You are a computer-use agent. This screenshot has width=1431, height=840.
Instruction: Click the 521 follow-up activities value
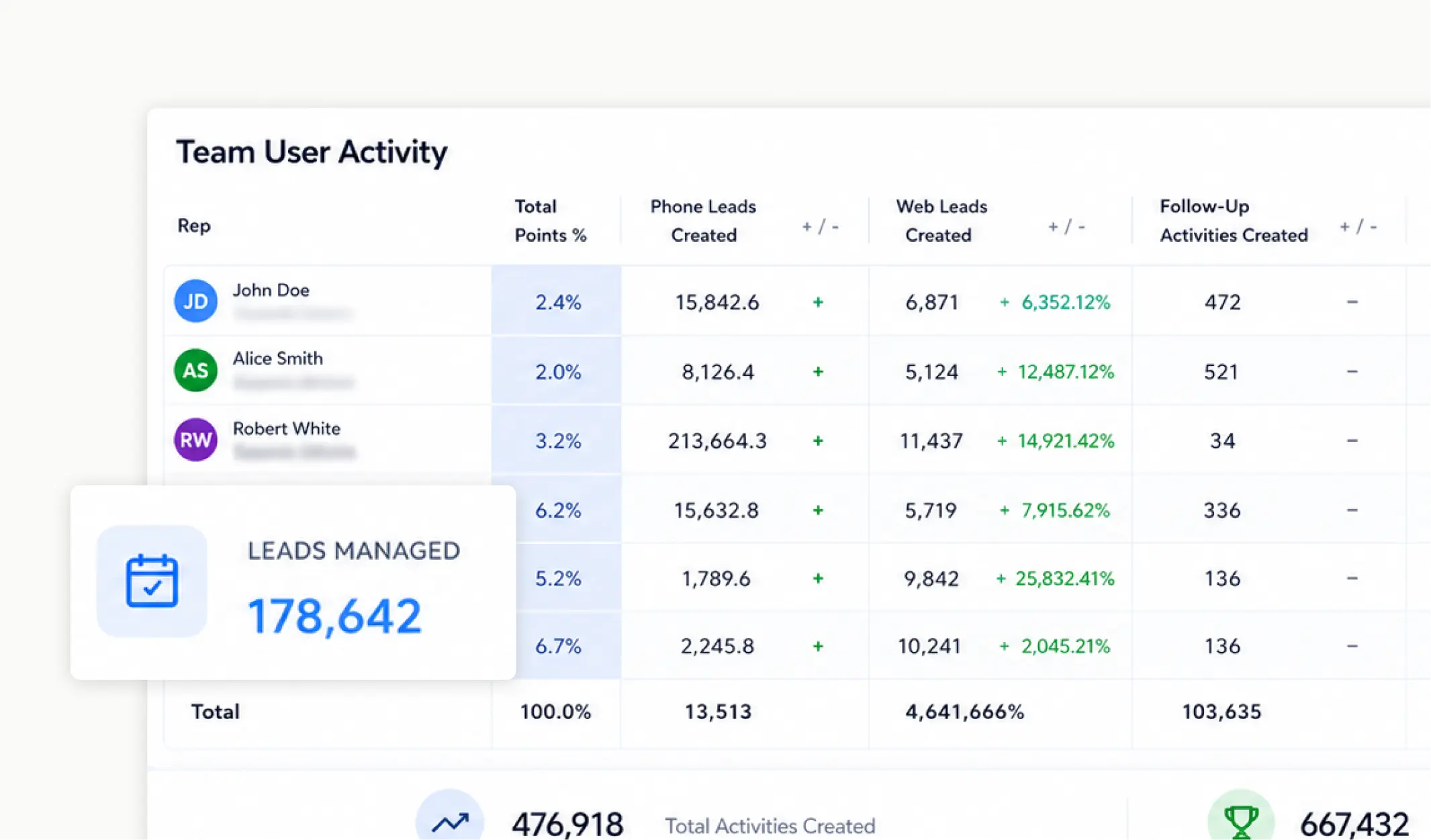[x=1221, y=371]
